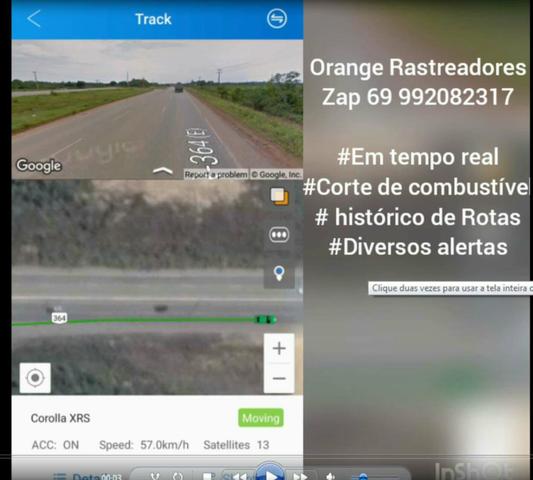This screenshot has width=533, height=480.
Task: Go back using the Track header arrow
Action: tap(33, 18)
